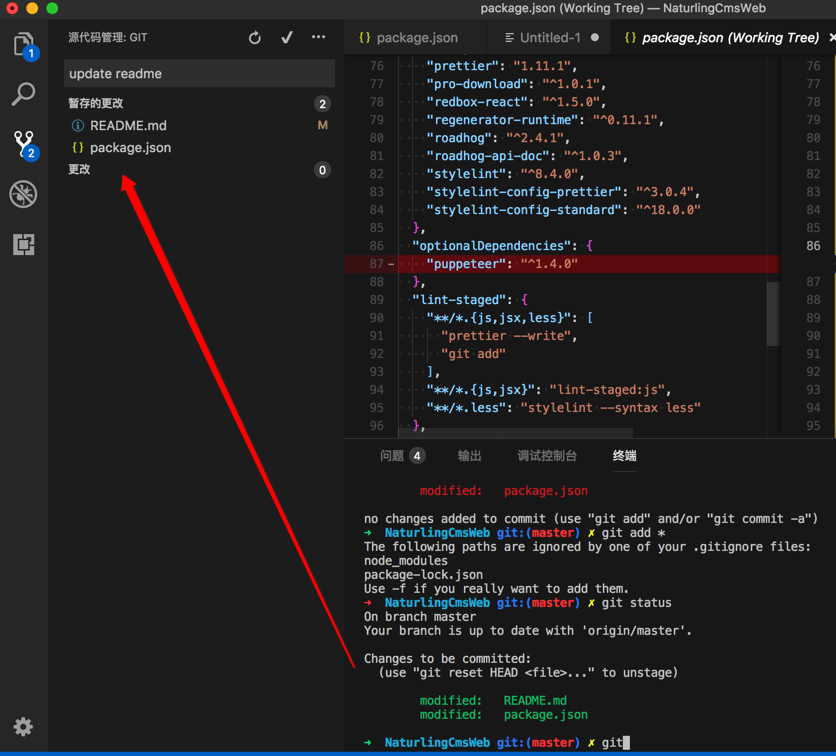Click the diff editor vertical scrollbar thumb
This screenshot has width=836, height=756.
coord(773,313)
